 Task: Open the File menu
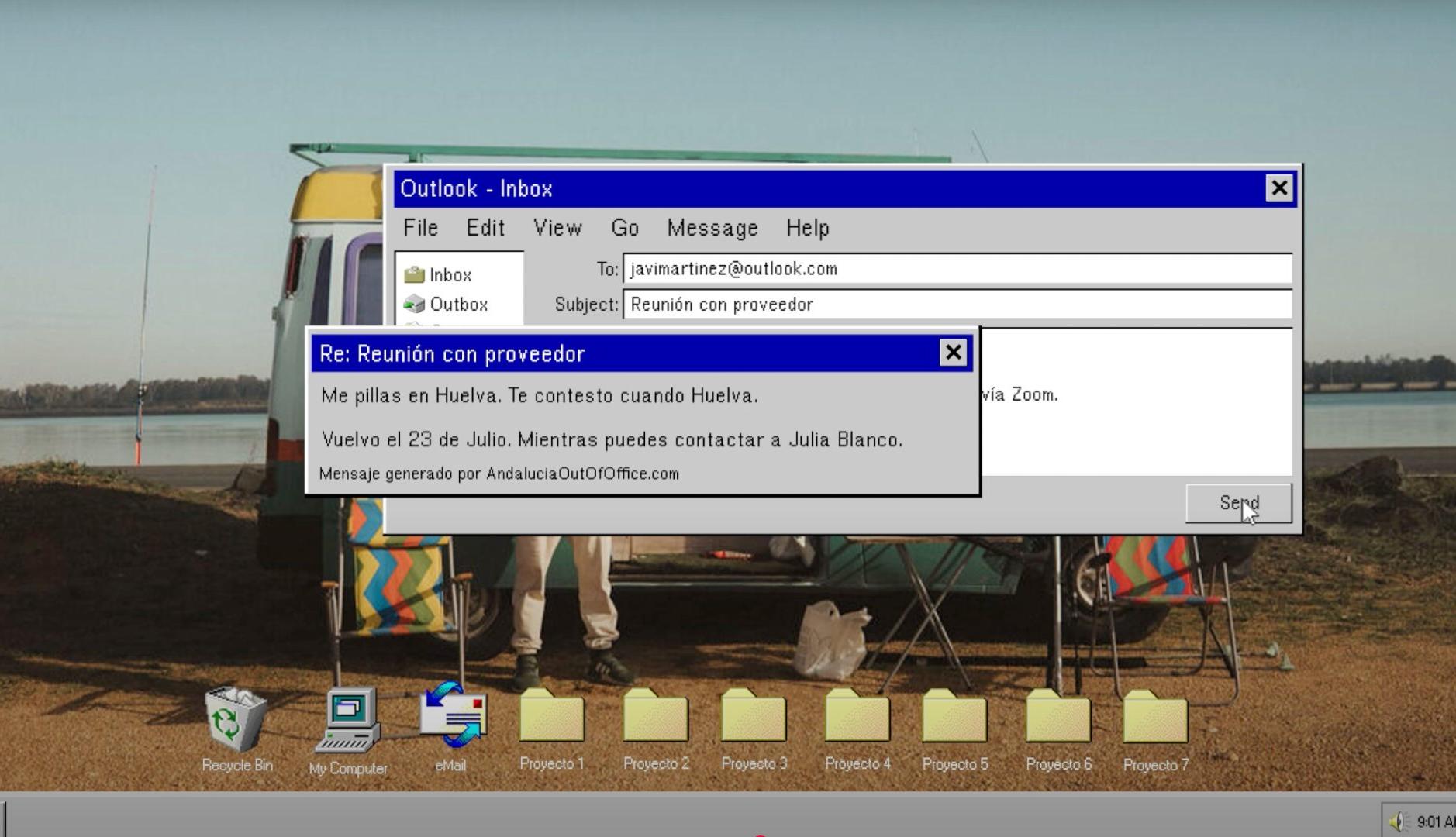click(420, 228)
